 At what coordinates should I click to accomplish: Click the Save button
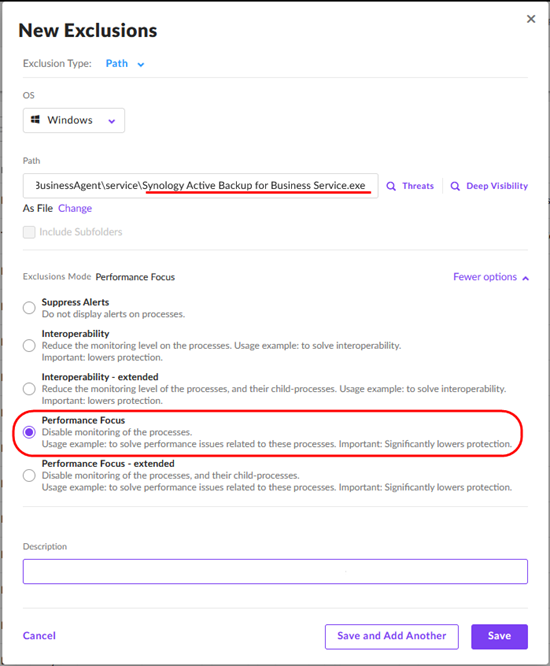499,636
